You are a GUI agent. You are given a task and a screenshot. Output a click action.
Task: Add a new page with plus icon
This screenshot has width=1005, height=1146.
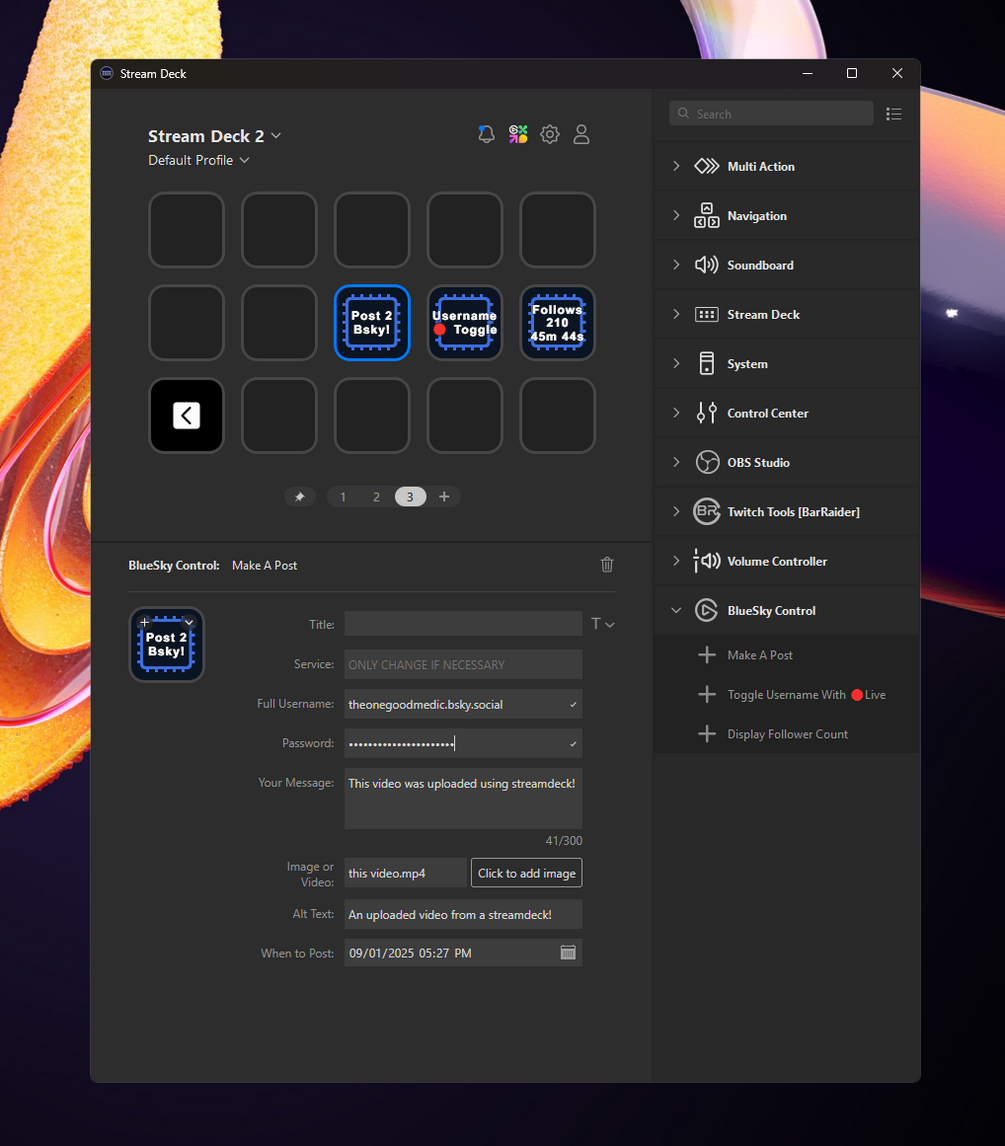(444, 497)
